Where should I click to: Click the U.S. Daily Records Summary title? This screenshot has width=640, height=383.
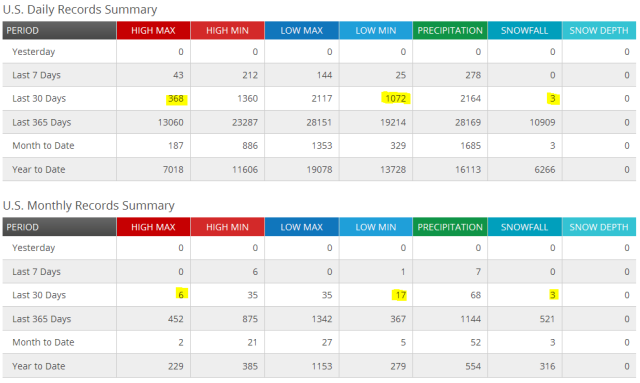pos(80,9)
